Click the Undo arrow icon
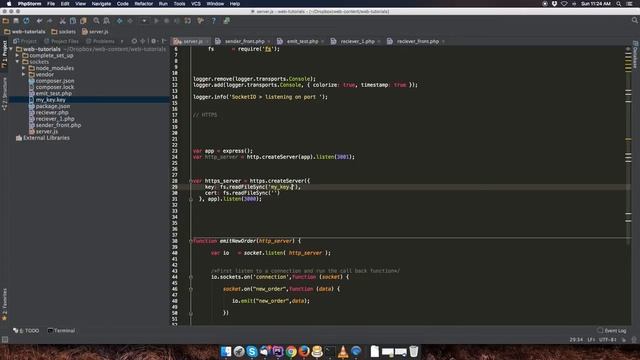Screen dimensions: 640x360 point(40,21)
